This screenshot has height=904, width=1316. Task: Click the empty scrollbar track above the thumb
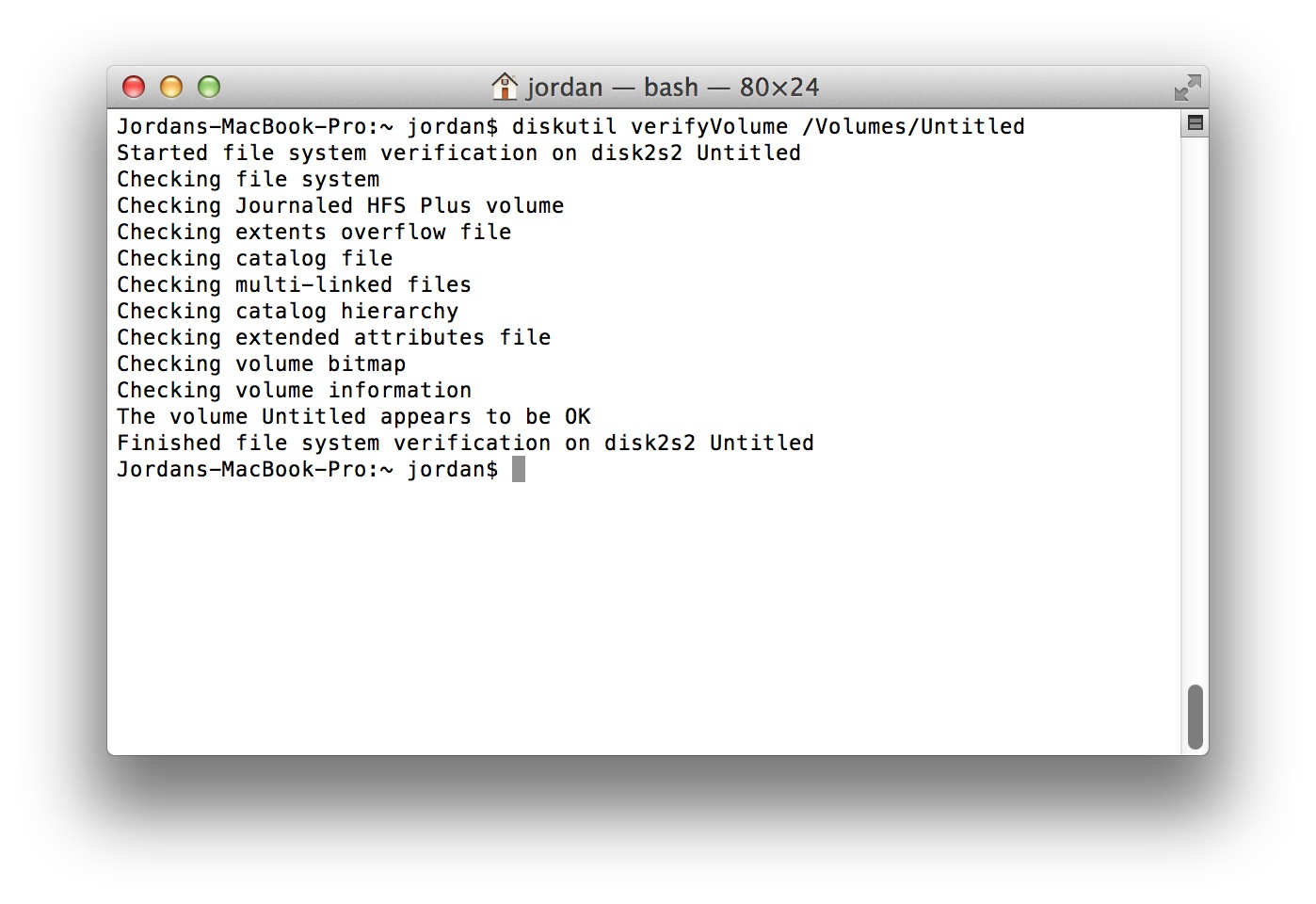(x=1195, y=410)
